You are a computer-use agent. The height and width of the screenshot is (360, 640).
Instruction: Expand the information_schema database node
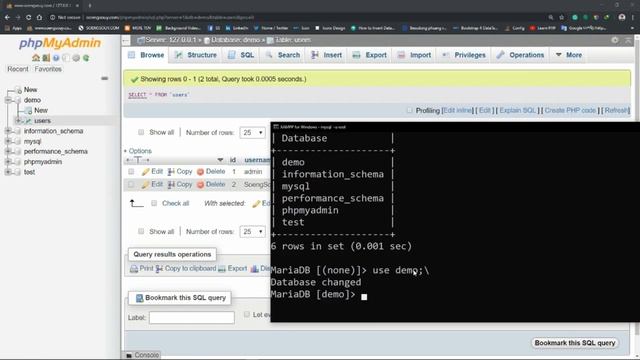pos(8,131)
